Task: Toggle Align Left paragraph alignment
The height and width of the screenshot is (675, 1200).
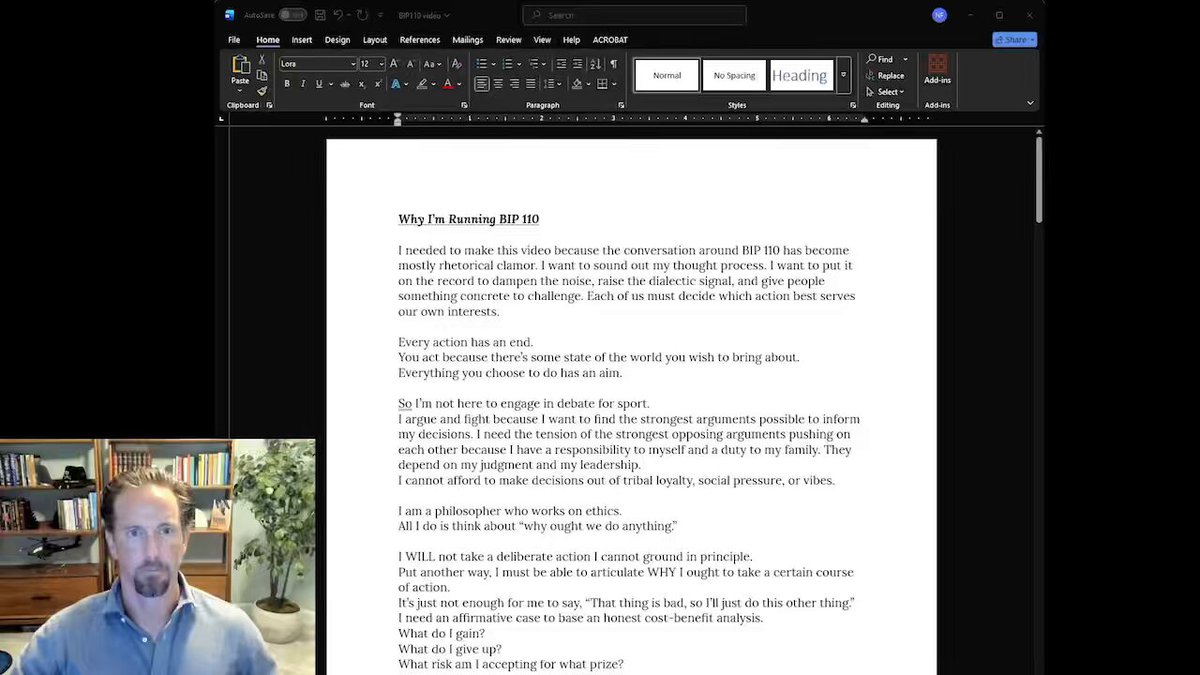Action: coord(482,84)
